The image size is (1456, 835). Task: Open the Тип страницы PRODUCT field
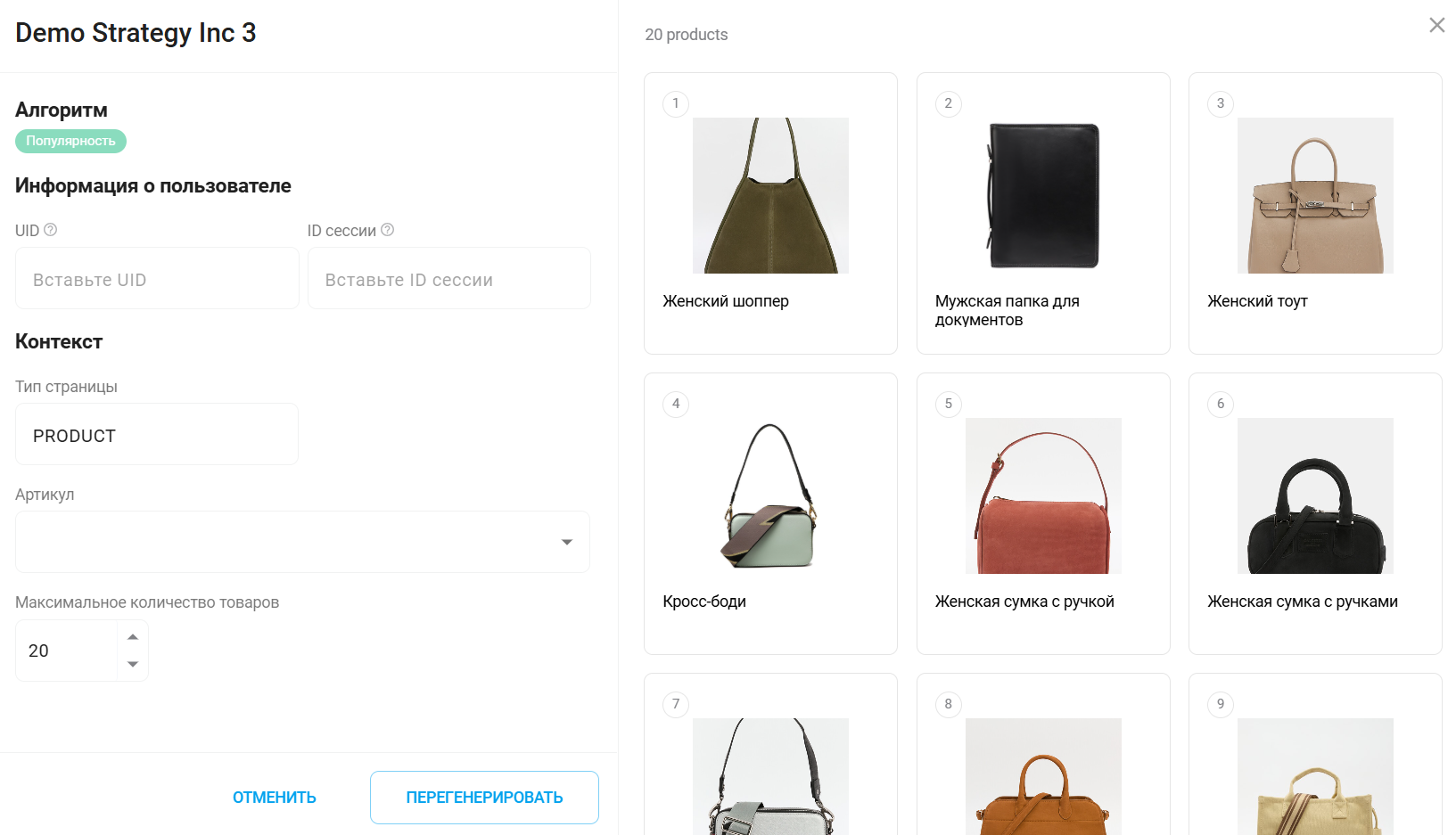pos(157,435)
